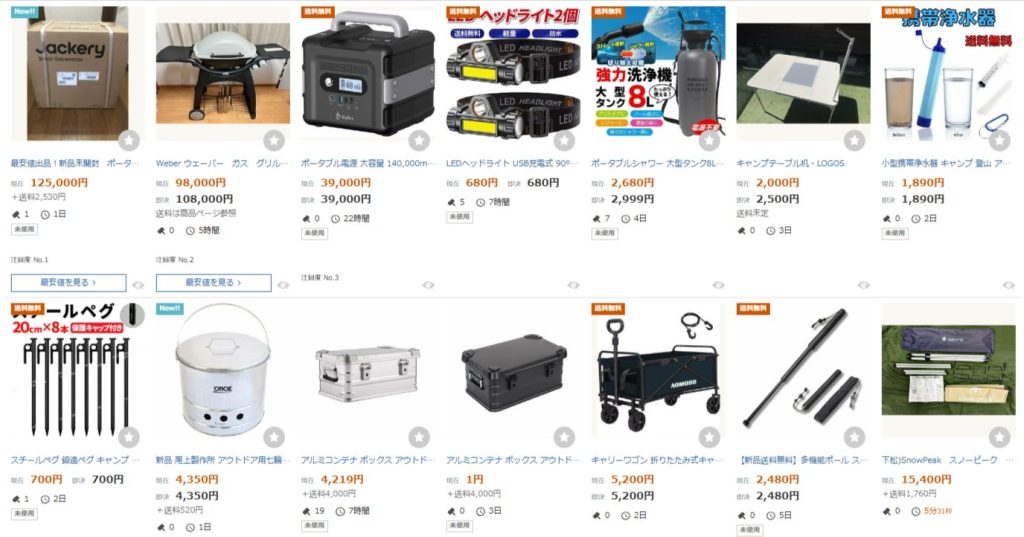The width and height of the screenshot is (1024, 537).
Task: Toggle the eye icon under the portable shower listing
Action: coord(718,285)
